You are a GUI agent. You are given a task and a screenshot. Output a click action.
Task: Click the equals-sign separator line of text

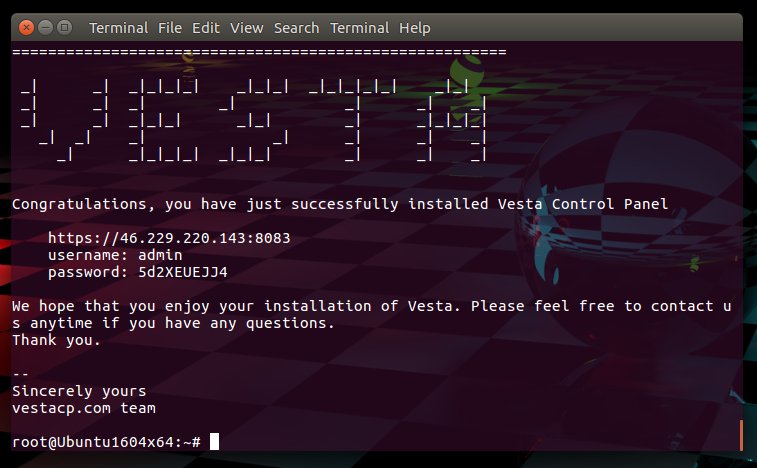tap(259, 52)
